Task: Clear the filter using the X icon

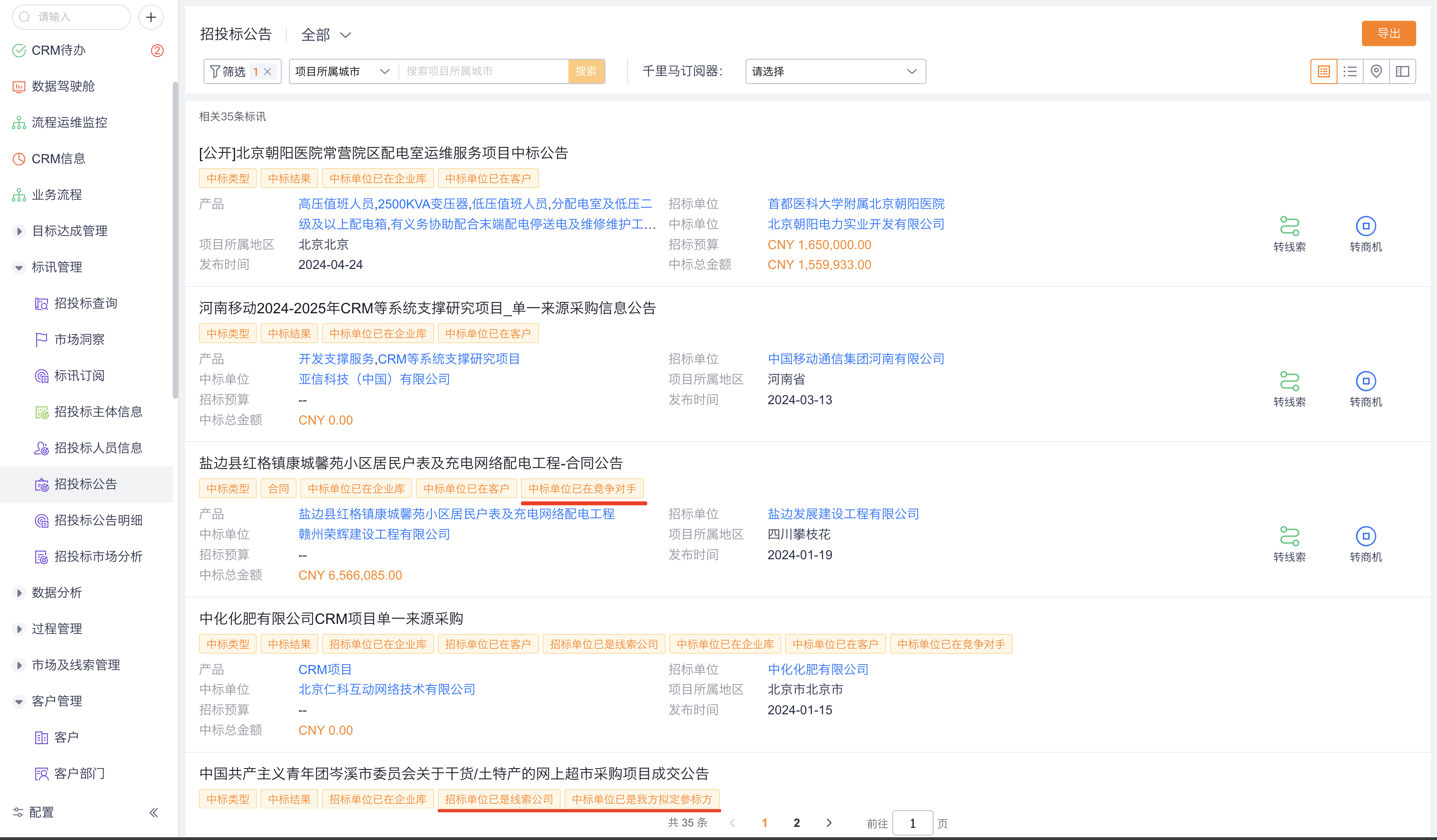Action: click(x=267, y=71)
